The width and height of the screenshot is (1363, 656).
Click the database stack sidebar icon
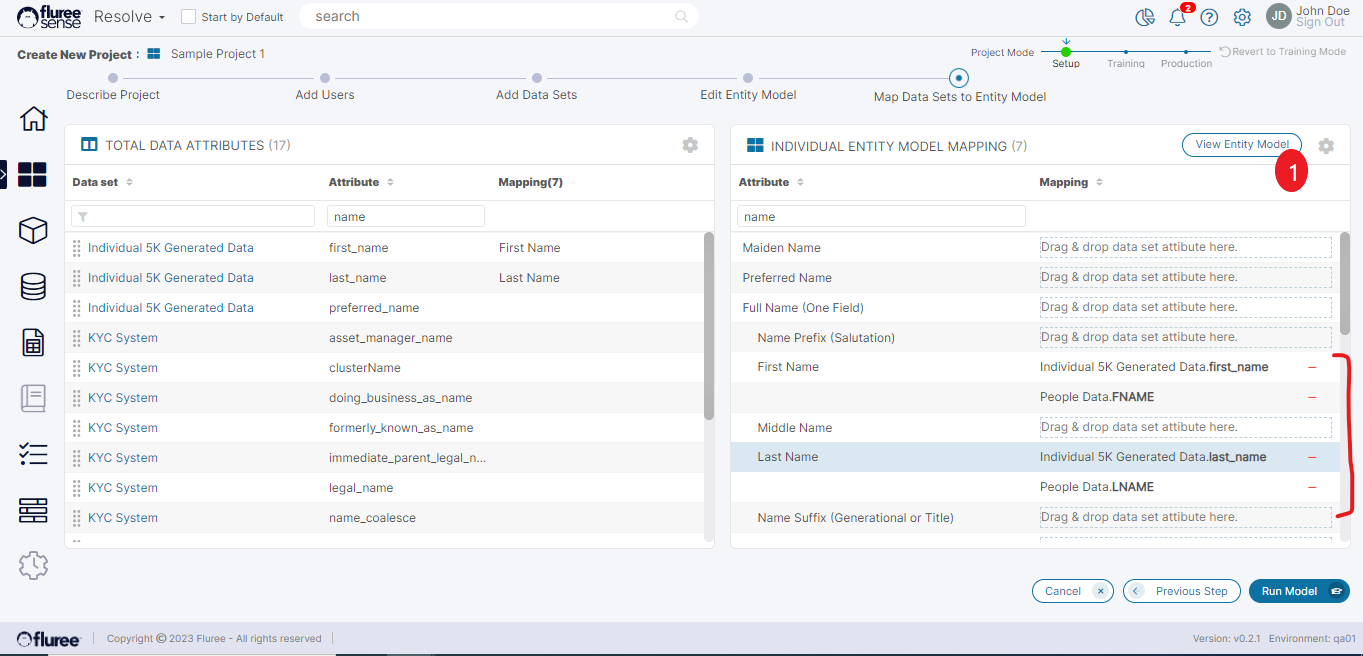point(33,287)
